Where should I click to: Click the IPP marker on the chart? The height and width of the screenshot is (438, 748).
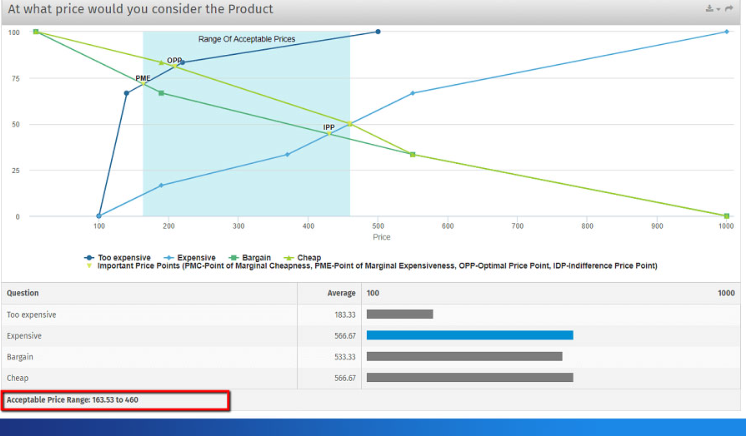[x=349, y=124]
